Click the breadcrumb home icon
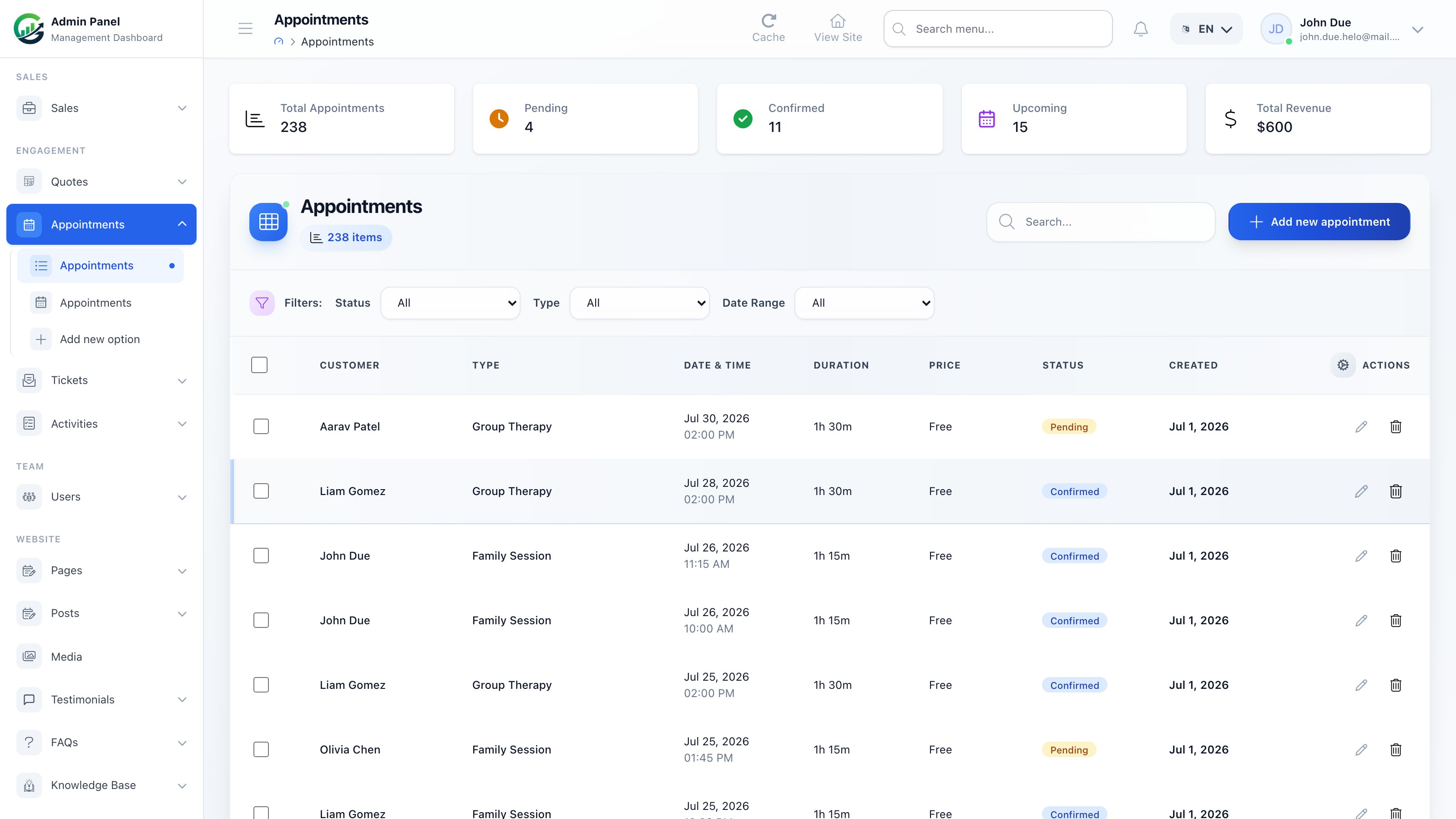1456x819 pixels. point(278,41)
